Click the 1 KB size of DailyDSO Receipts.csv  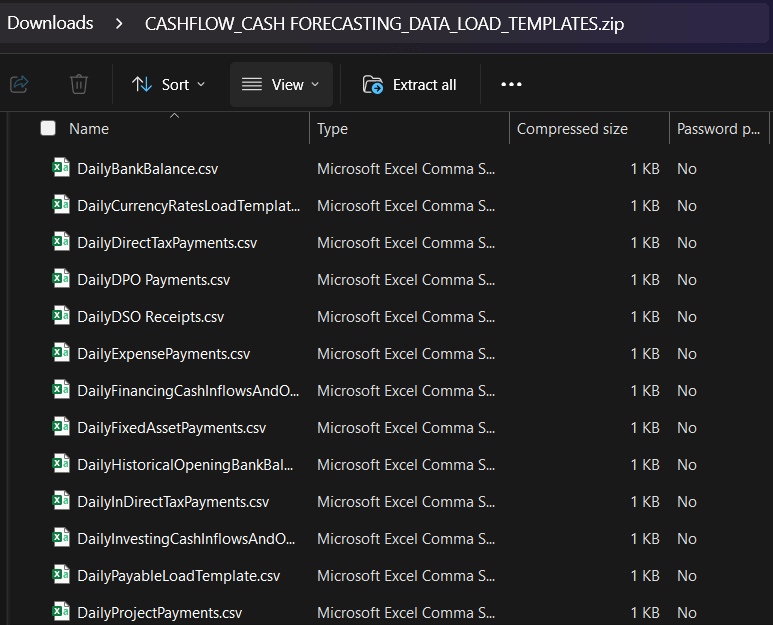point(645,317)
